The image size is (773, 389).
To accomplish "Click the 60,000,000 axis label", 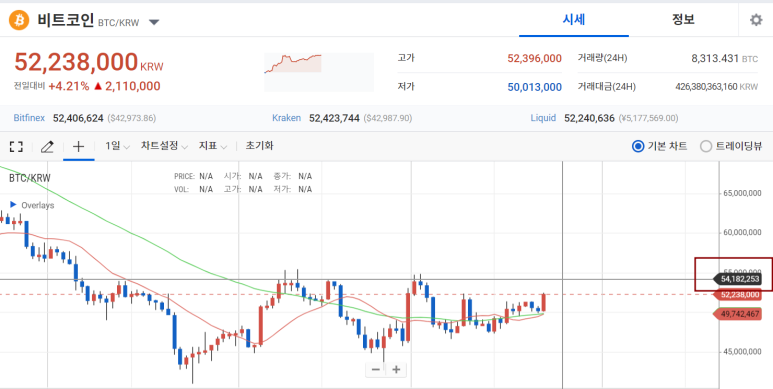I will click(x=742, y=233).
